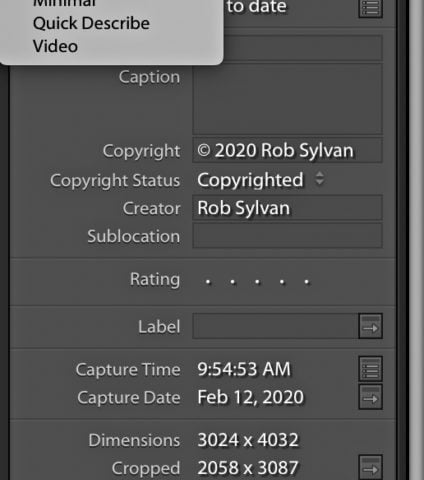Click the list icon beside 'to date' status
Viewport: 424px width, 480px height.
click(x=370, y=7)
